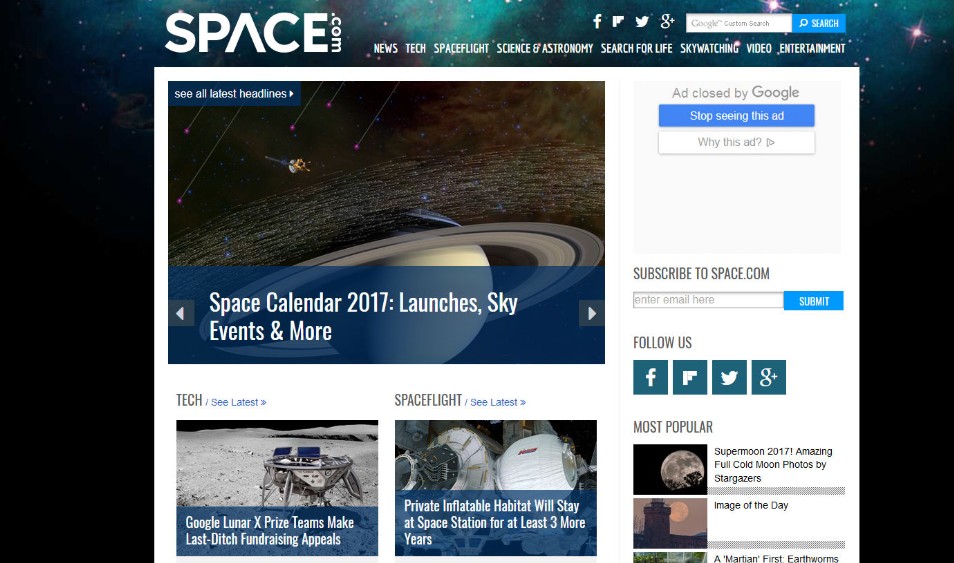
Task: Open the 'Supermoon 2017! Amazing Full Cold Moon' link
Action: click(773, 464)
